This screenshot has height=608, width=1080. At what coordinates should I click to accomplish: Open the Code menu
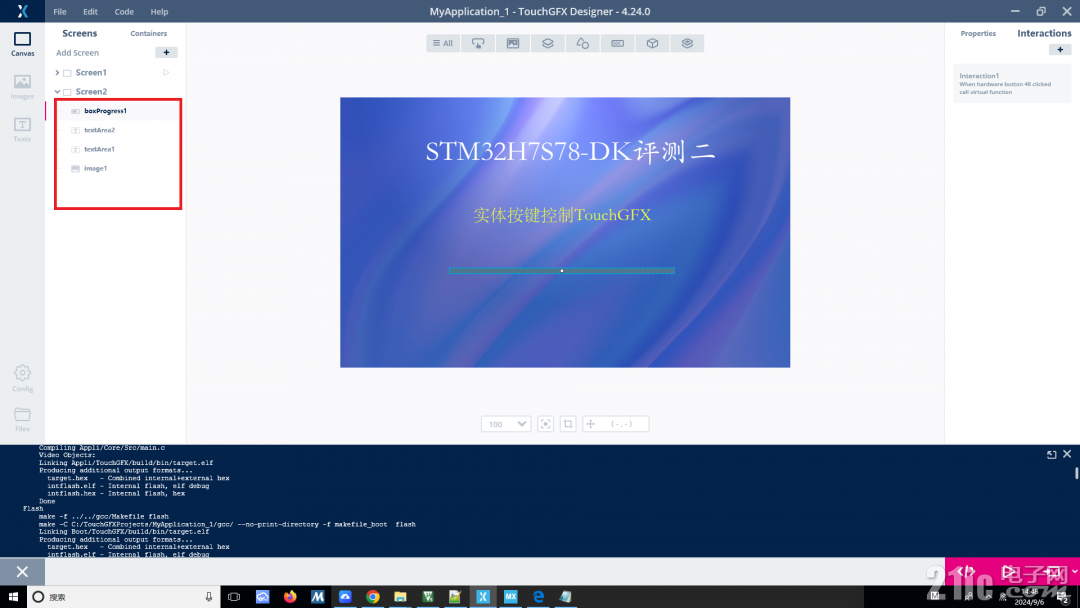pyautogui.click(x=124, y=12)
